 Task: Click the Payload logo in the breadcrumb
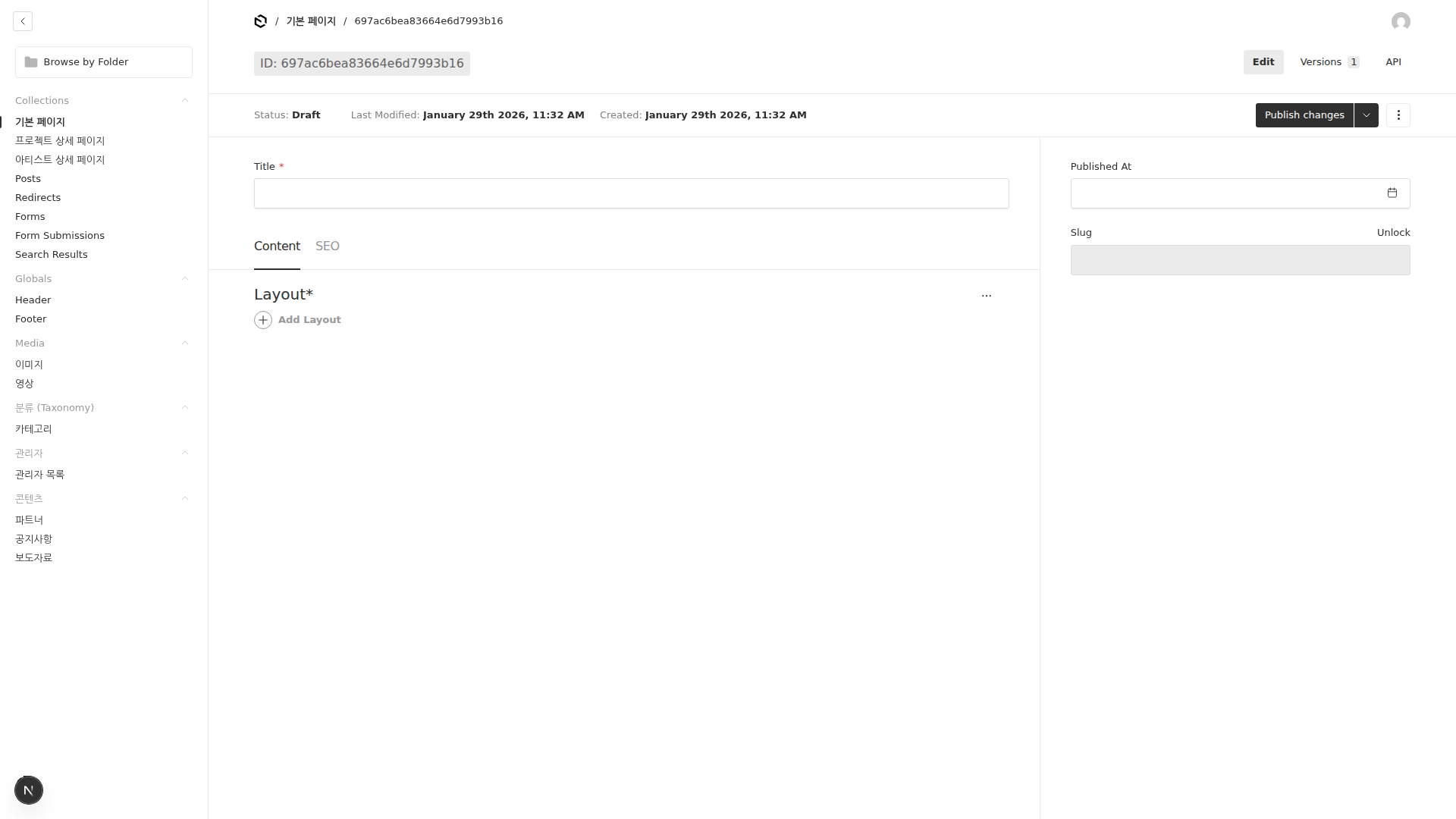pos(260,21)
